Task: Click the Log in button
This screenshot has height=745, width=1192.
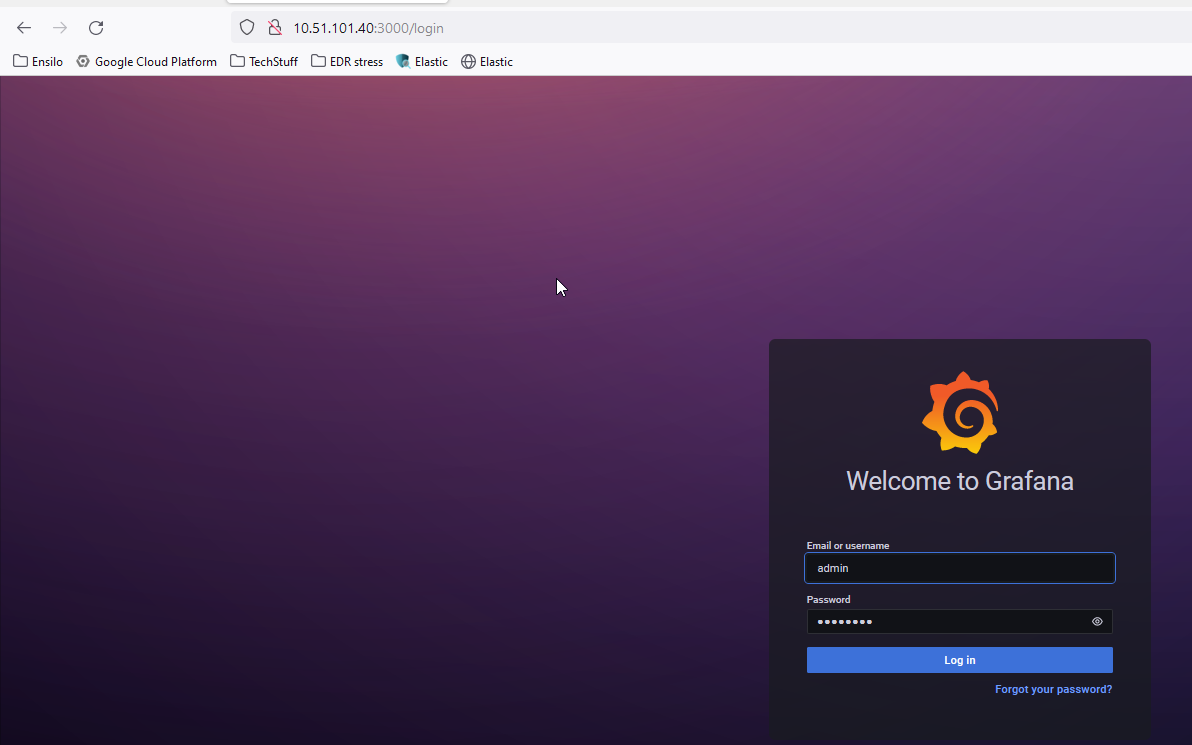Action: [x=959, y=660]
